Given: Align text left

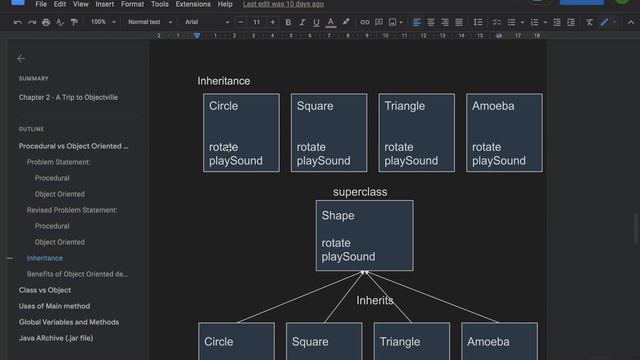Looking at the screenshot, I should point(416,22).
